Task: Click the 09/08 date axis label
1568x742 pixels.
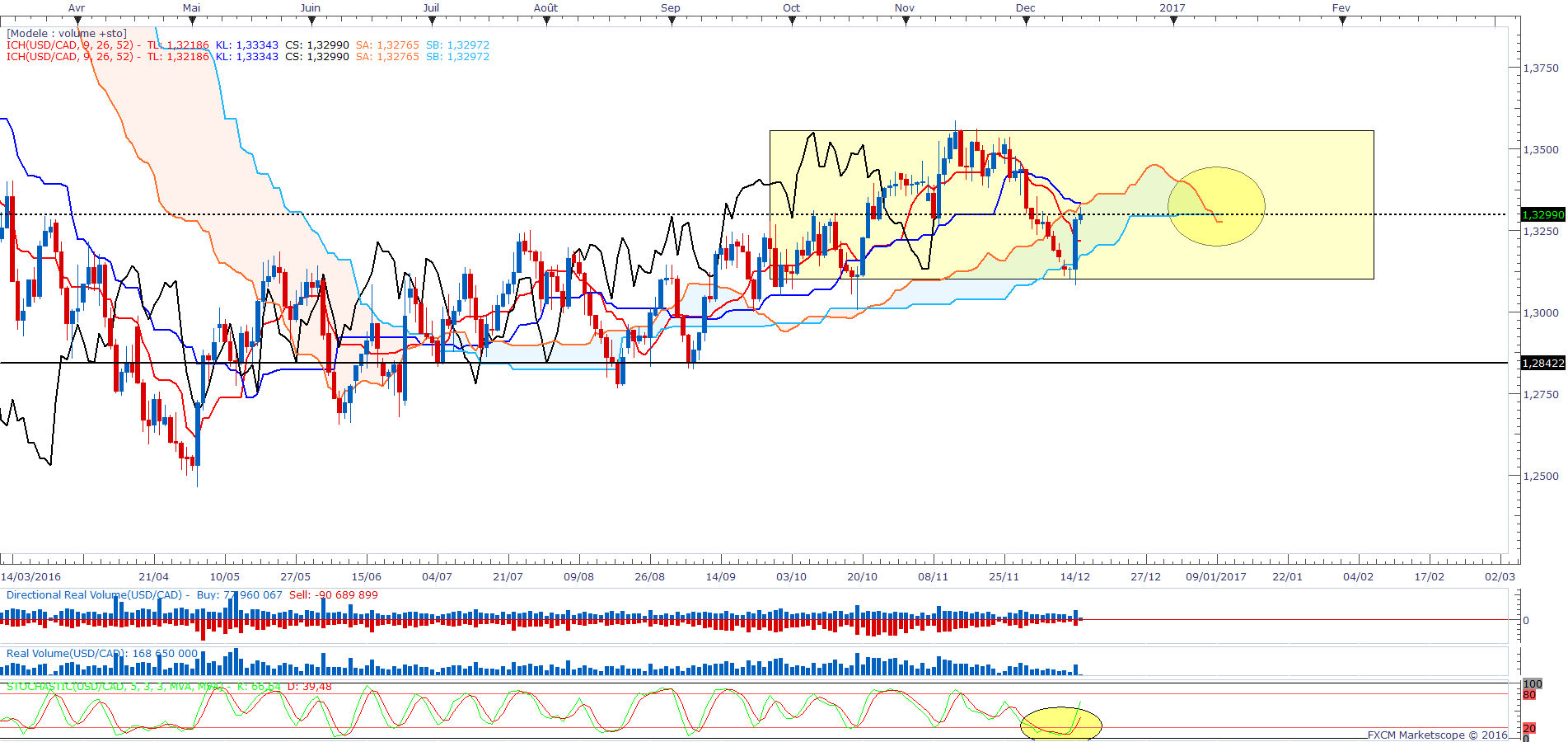Action: [x=578, y=577]
